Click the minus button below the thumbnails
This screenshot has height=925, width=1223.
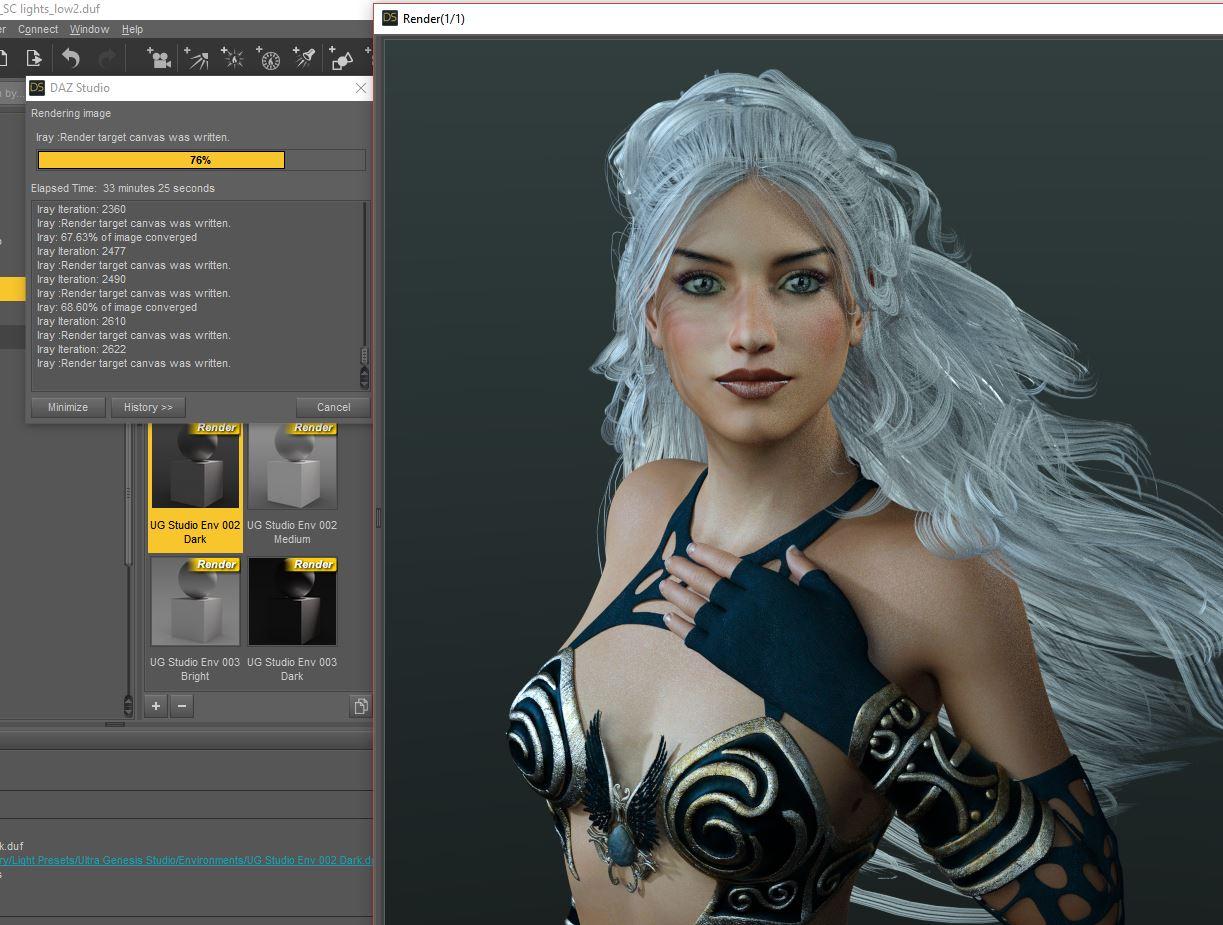pos(181,706)
